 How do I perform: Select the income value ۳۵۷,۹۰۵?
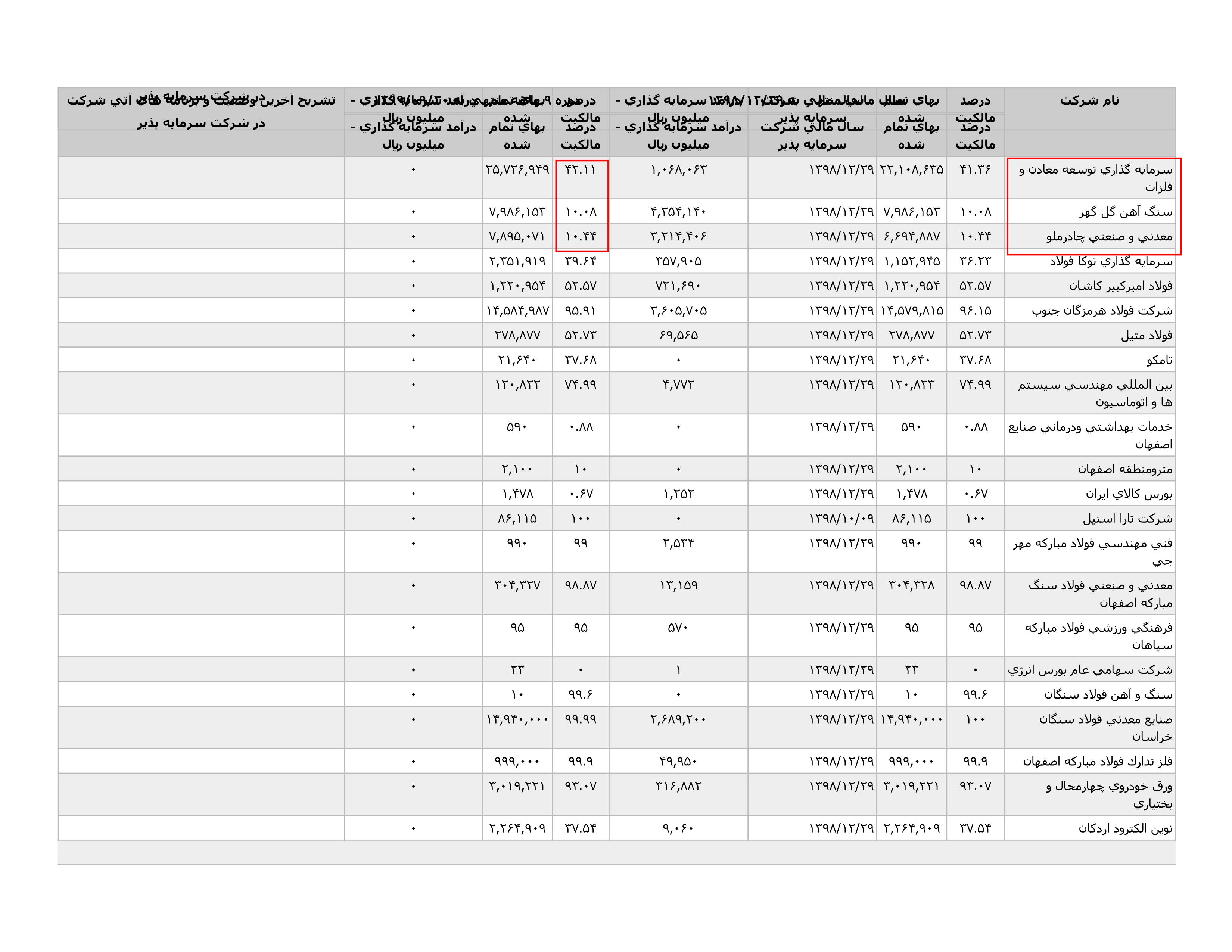coord(679,262)
